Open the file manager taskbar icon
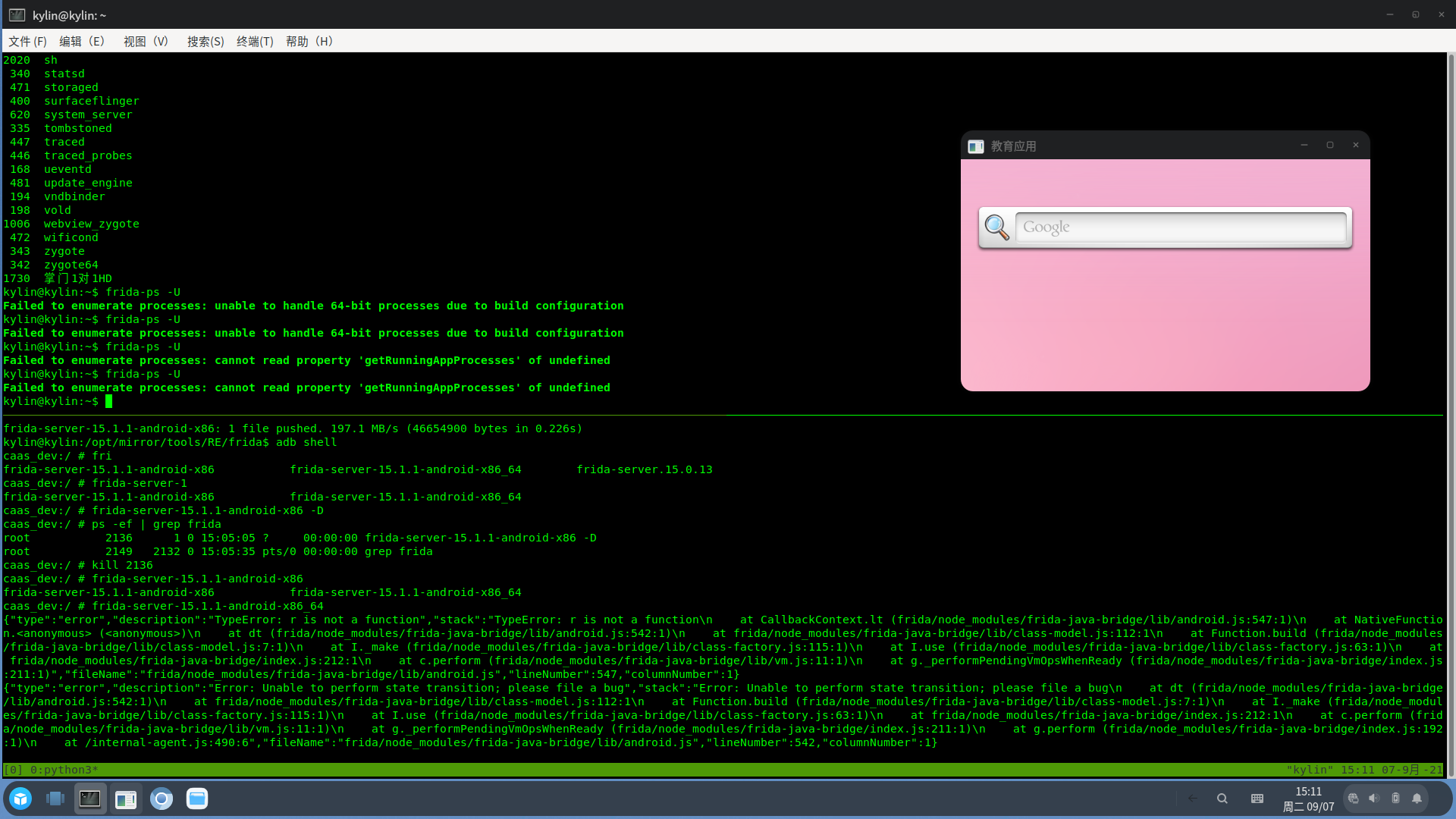1456x819 pixels. (197, 799)
